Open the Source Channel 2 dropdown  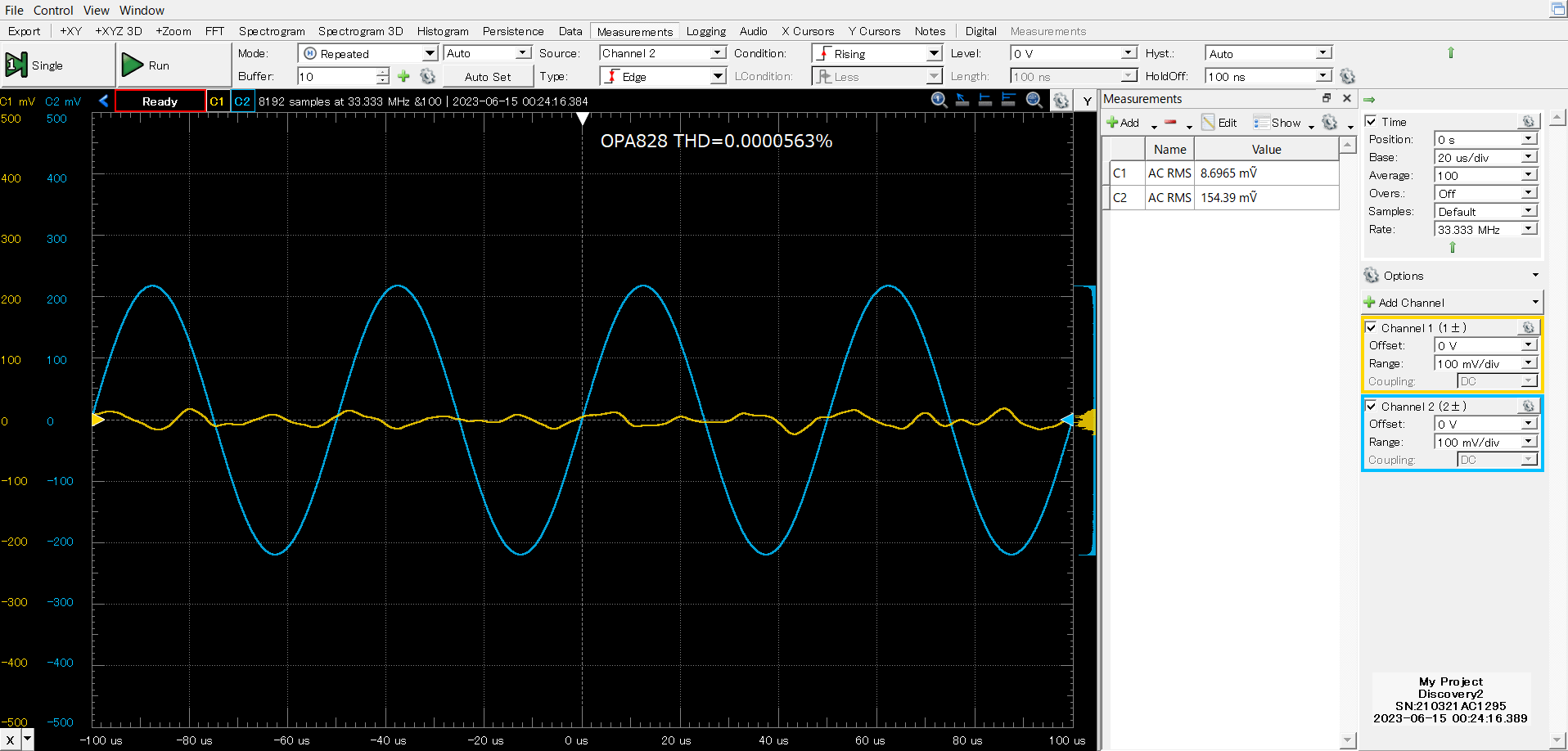click(662, 53)
